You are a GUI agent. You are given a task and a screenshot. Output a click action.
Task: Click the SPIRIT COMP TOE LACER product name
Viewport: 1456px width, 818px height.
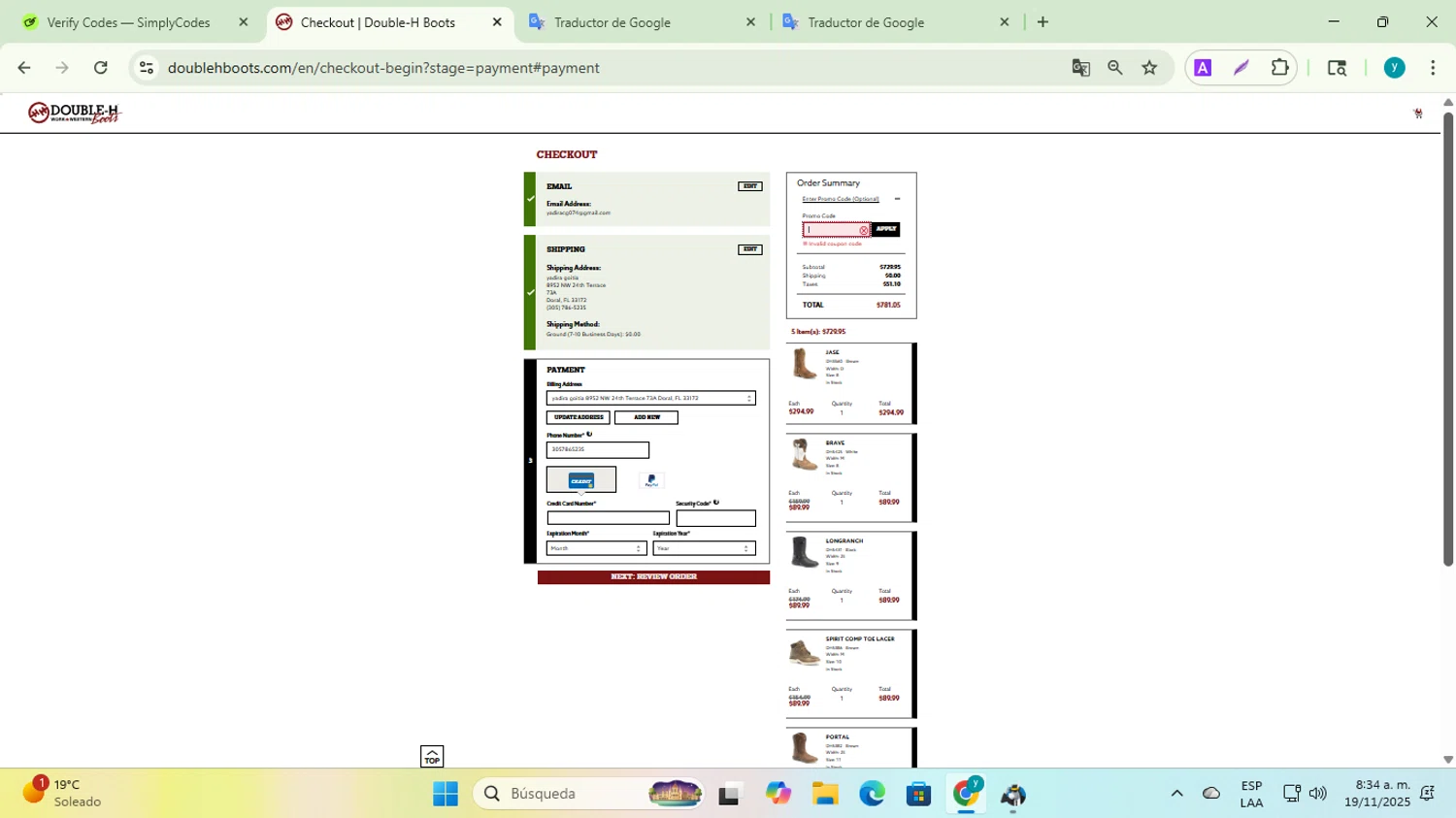pos(860,638)
